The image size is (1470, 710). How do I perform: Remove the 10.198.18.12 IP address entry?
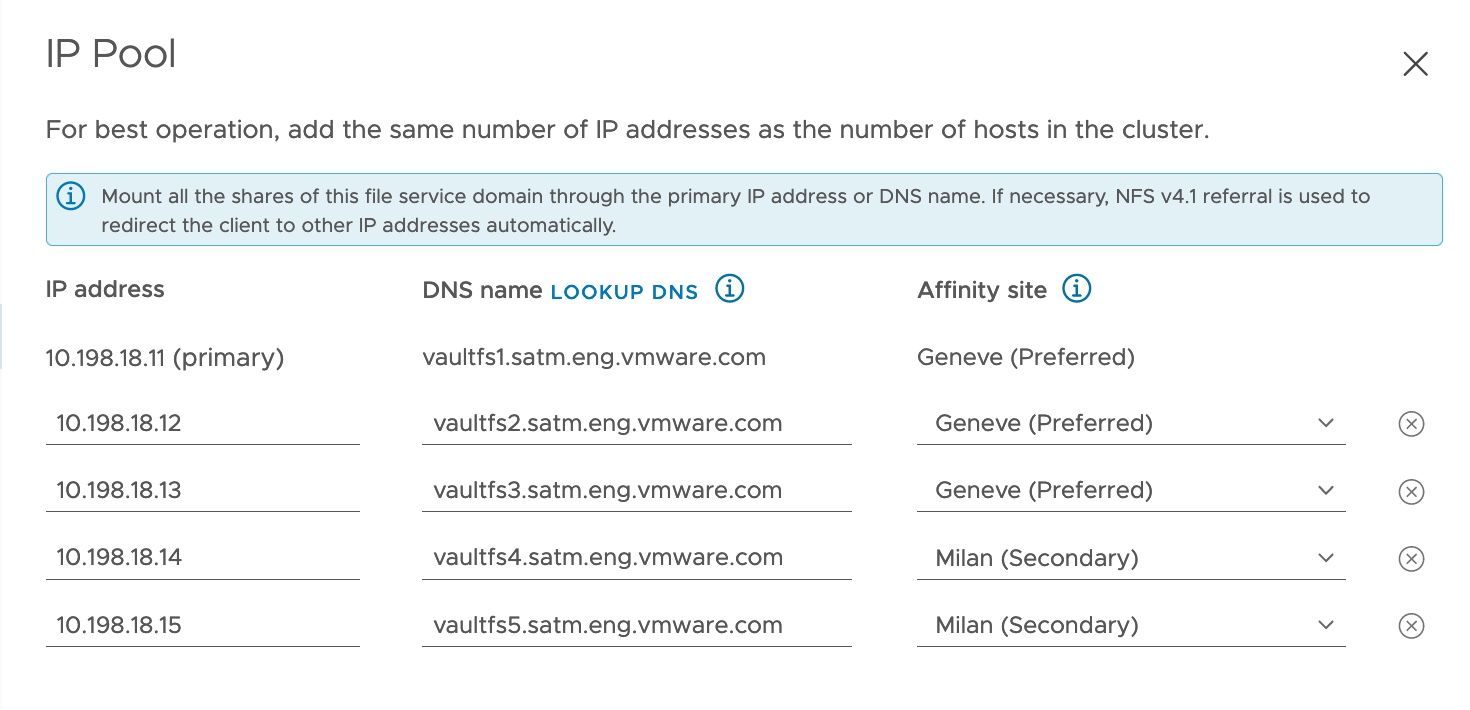(1411, 423)
